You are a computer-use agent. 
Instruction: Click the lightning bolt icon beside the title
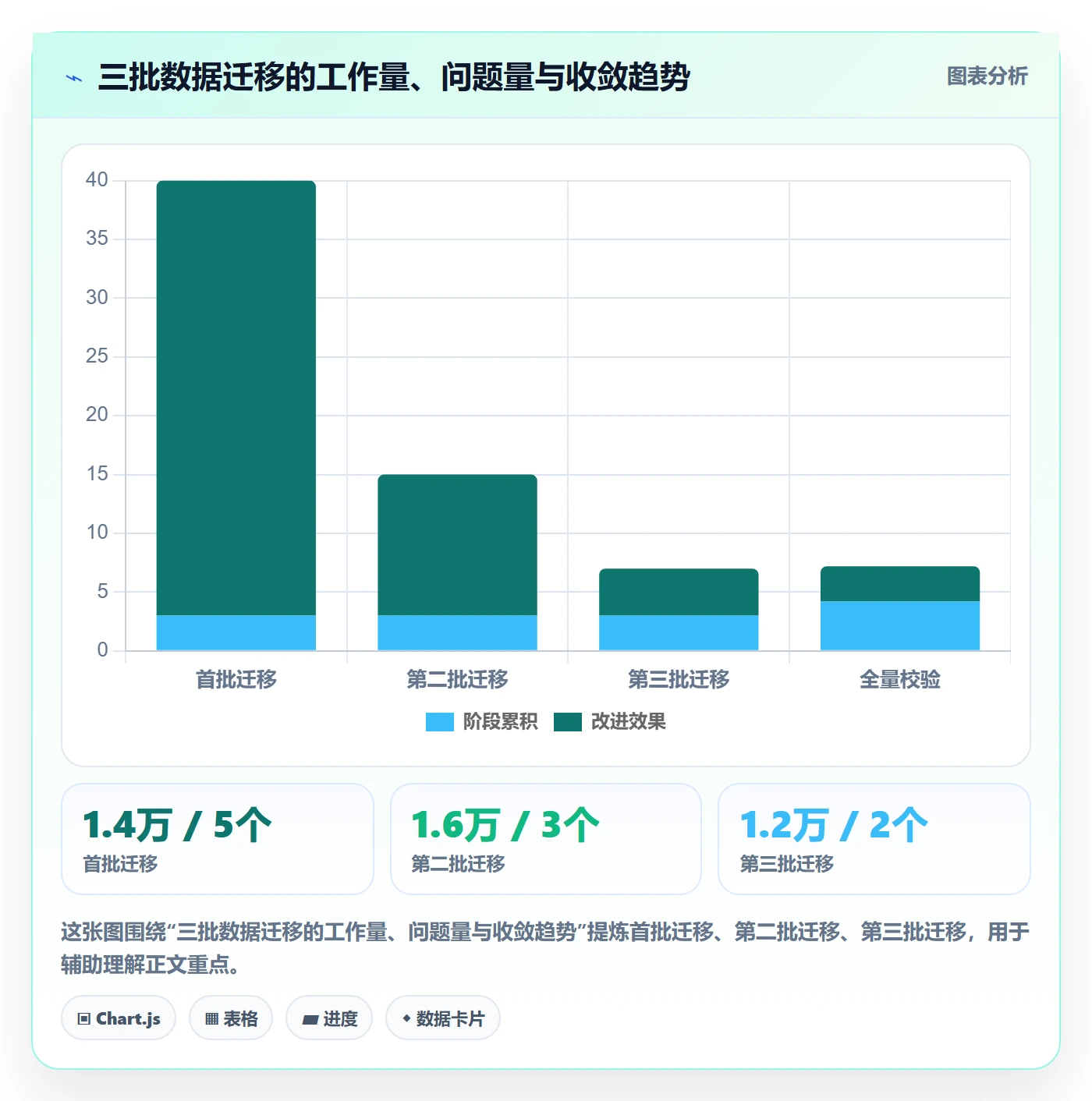click(x=74, y=78)
